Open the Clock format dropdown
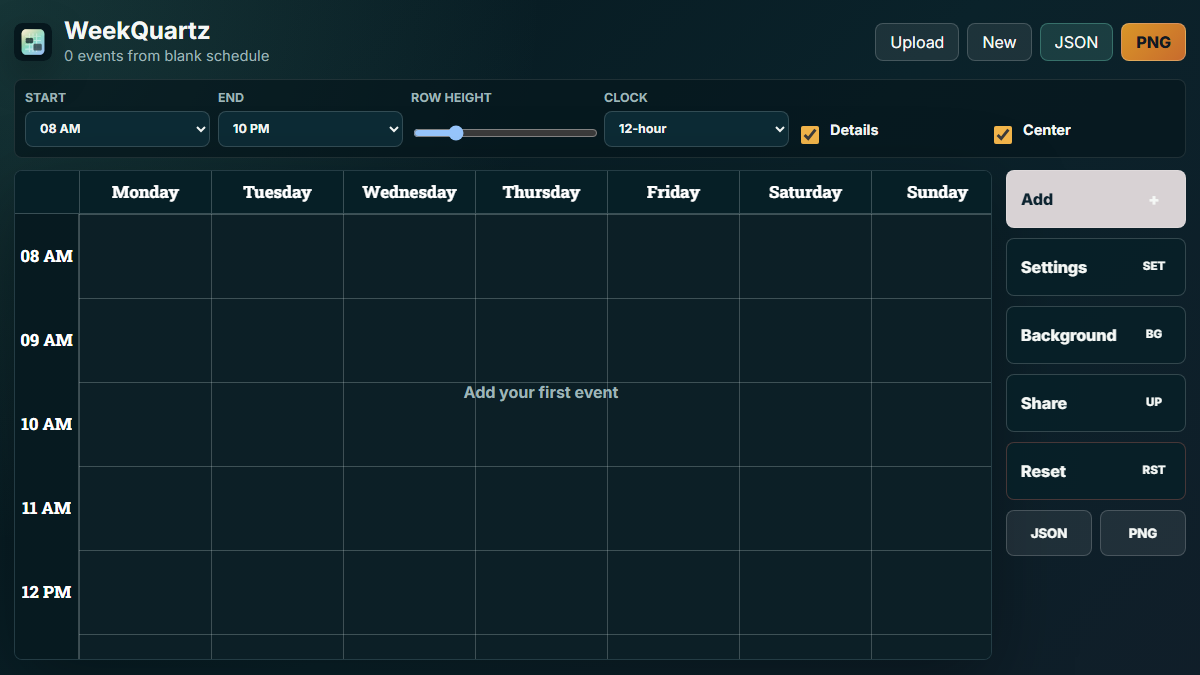Viewport: 1200px width, 675px height. [696, 129]
